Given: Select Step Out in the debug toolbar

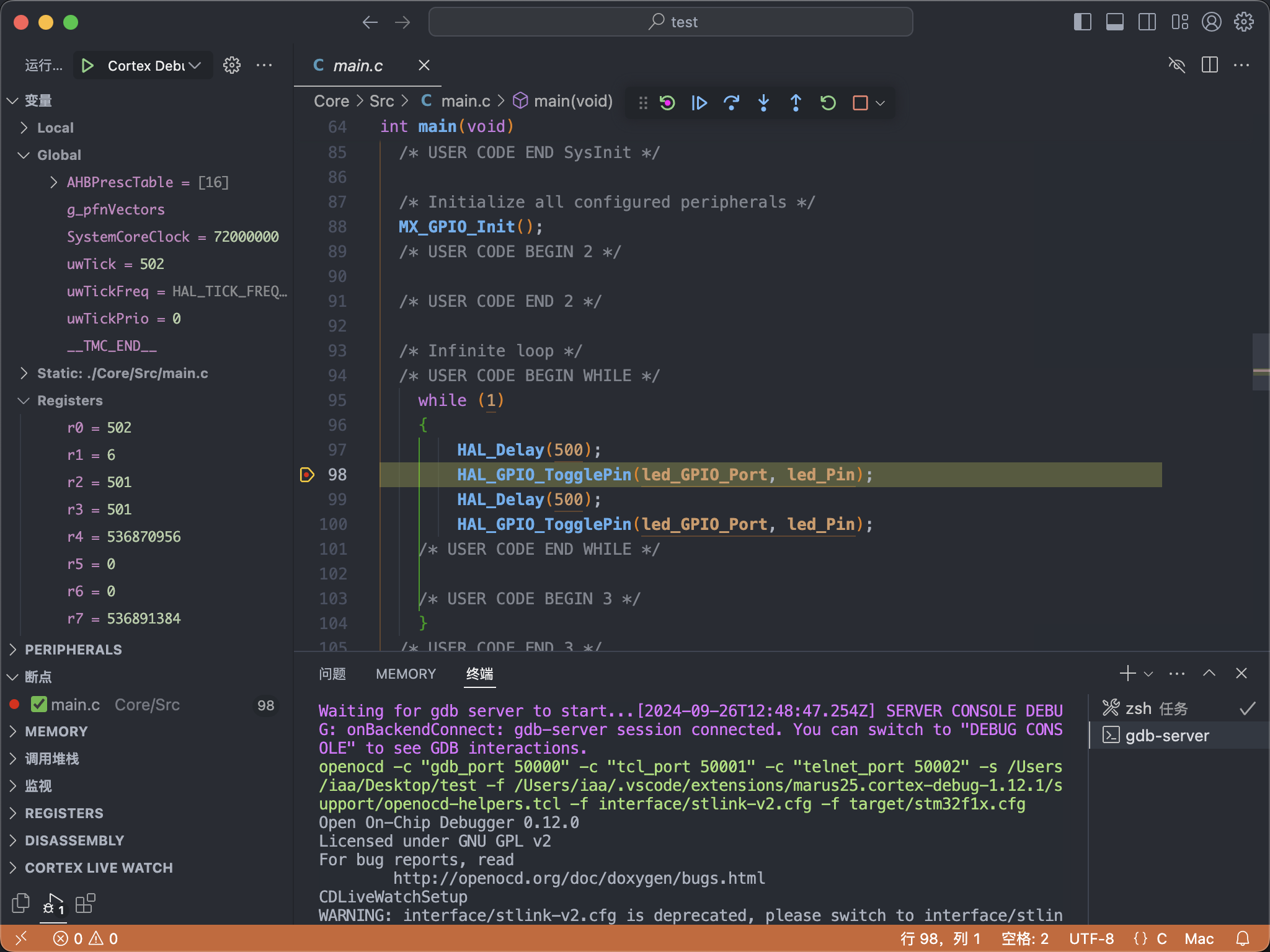Looking at the screenshot, I should coord(795,103).
